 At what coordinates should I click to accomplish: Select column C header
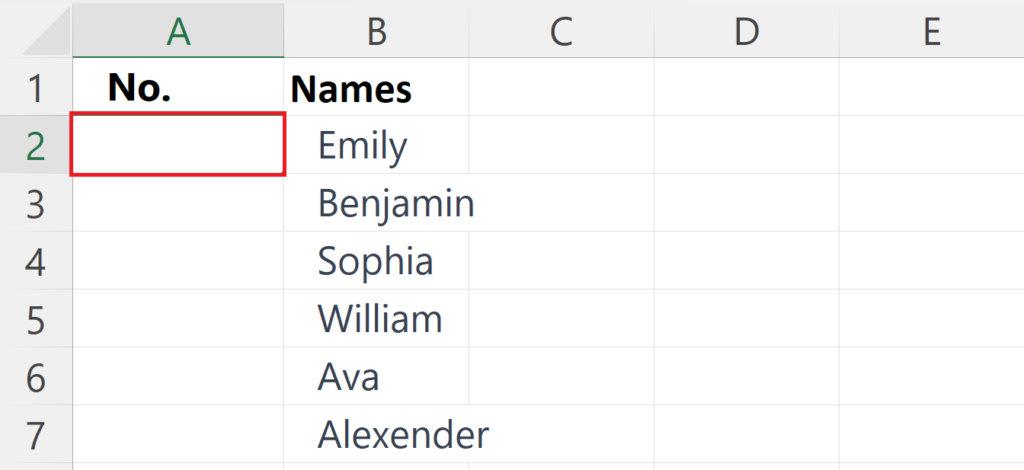(562, 30)
